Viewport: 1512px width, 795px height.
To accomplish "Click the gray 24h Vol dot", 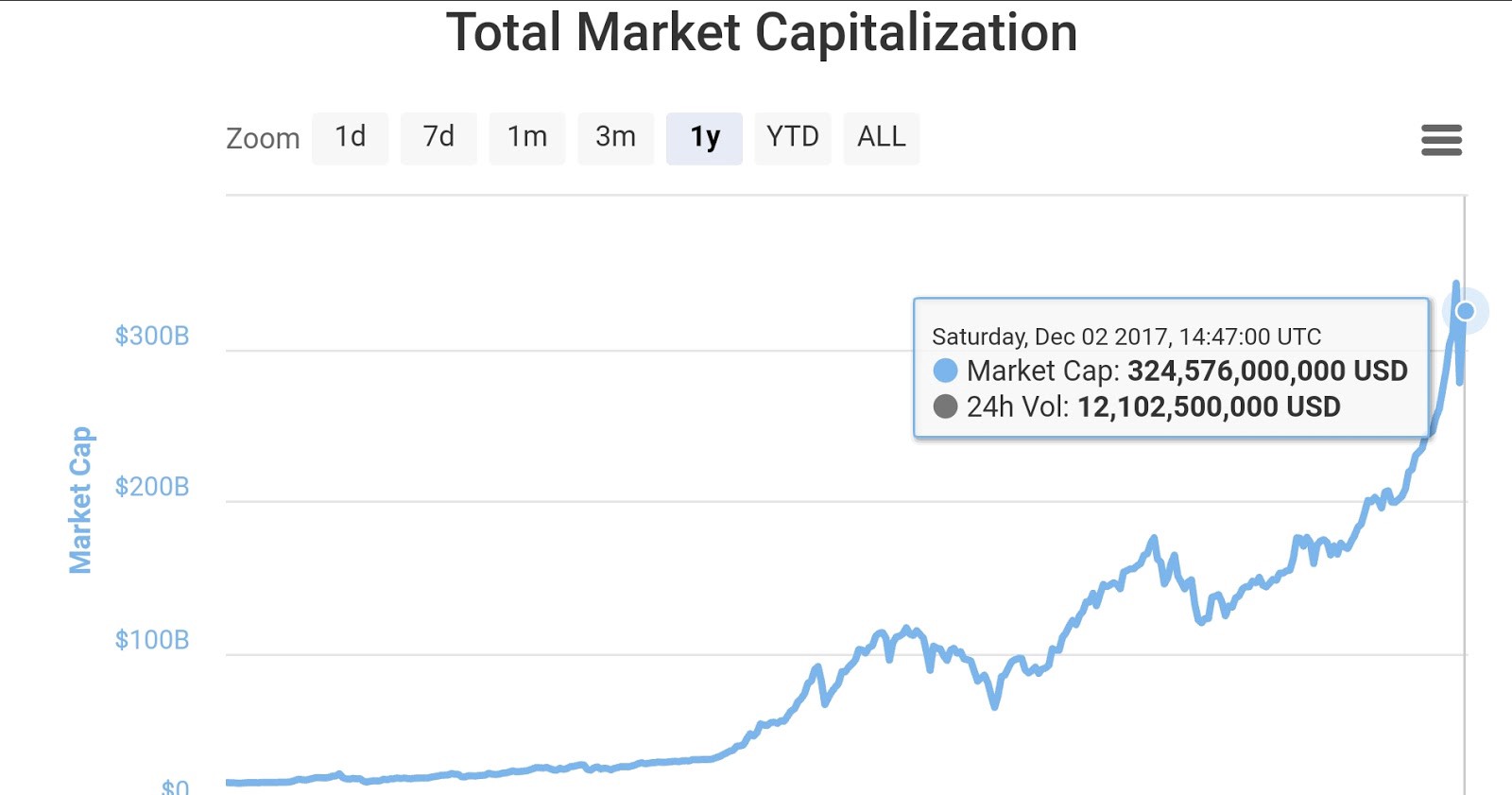I will tap(945, 406).
